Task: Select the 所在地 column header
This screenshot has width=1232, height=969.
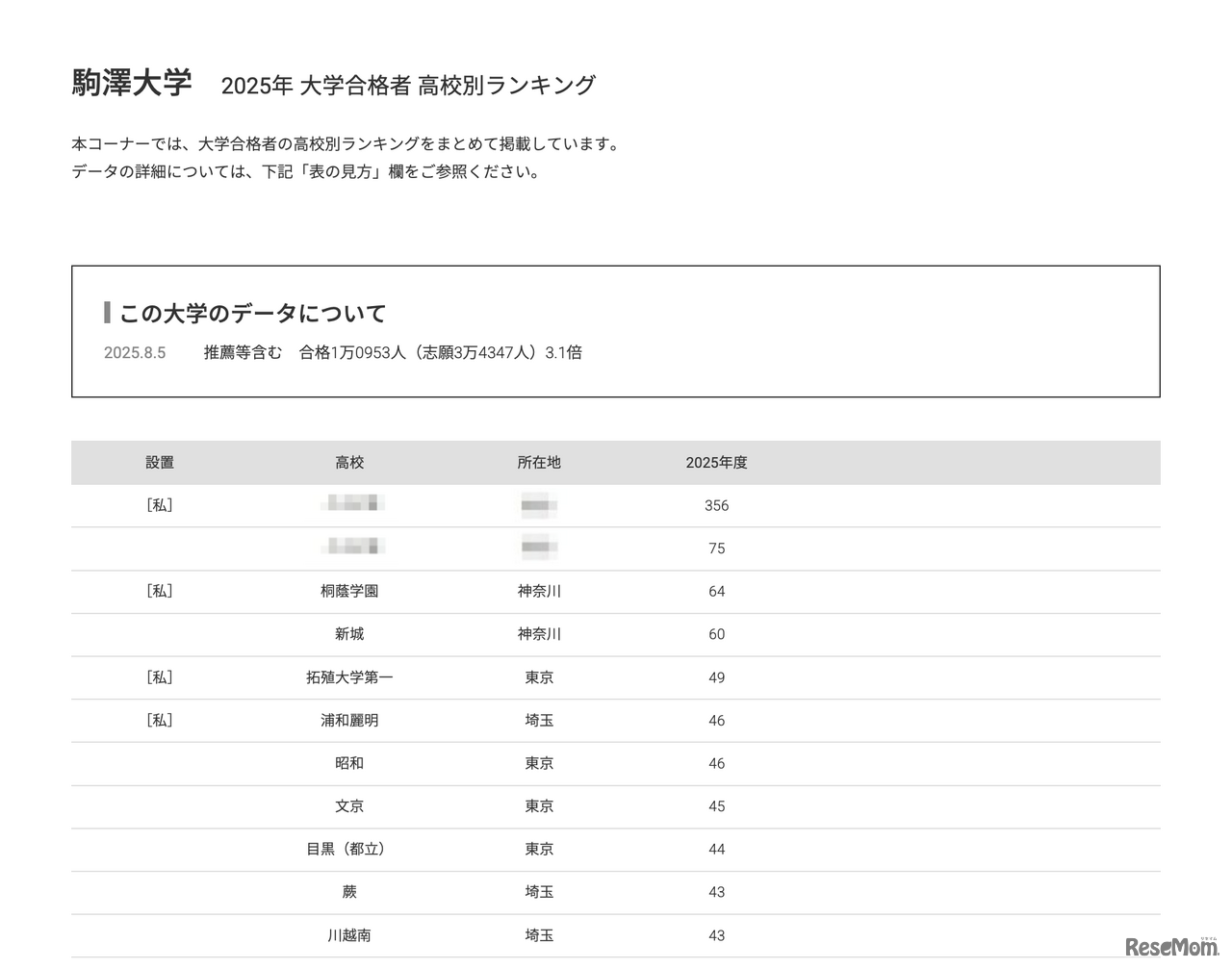Action: click(x=539, y=463)
